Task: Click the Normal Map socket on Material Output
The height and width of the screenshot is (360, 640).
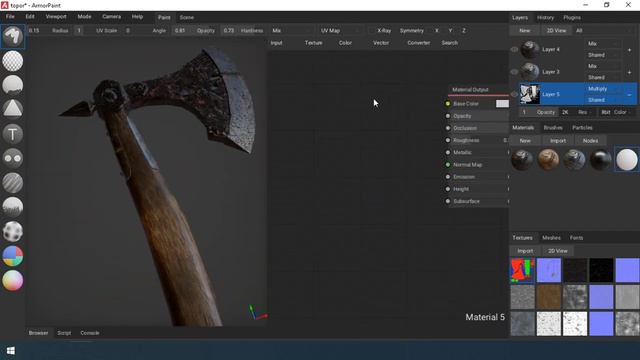Action: (448, 164)
